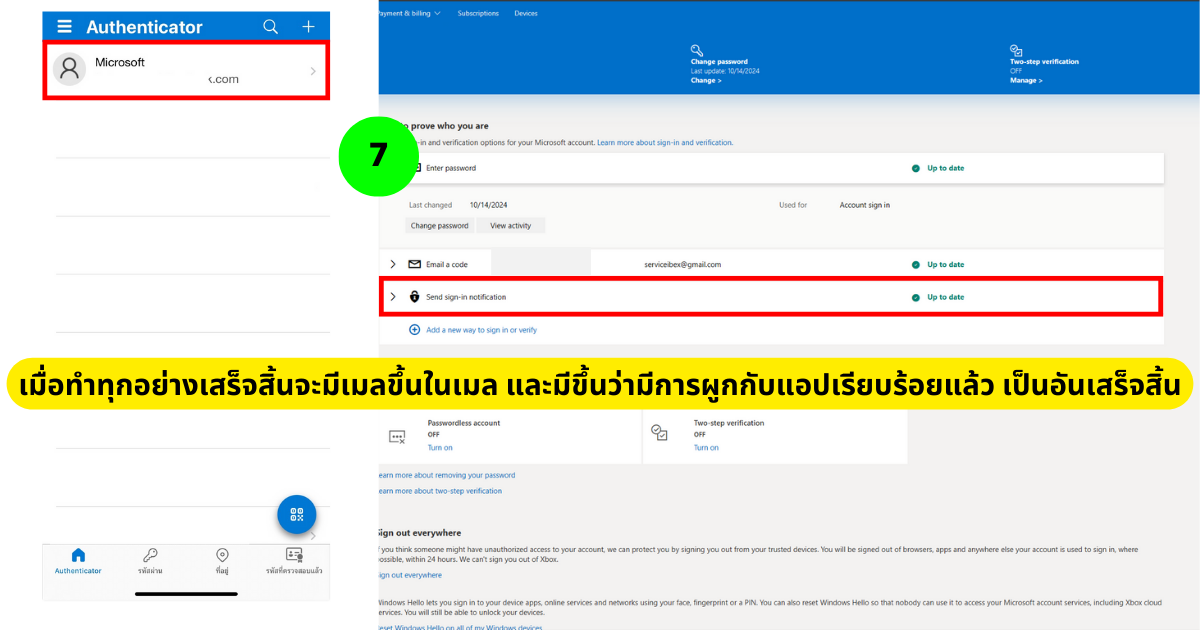
Task: Click green check on Send sign-in notification
Action: click(x=916, y=298)
